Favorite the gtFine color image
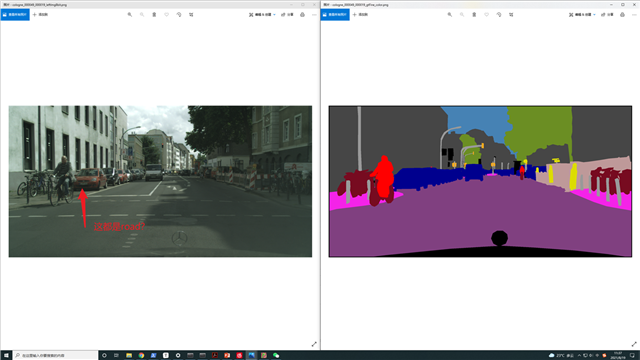 (x=487, y=15)
